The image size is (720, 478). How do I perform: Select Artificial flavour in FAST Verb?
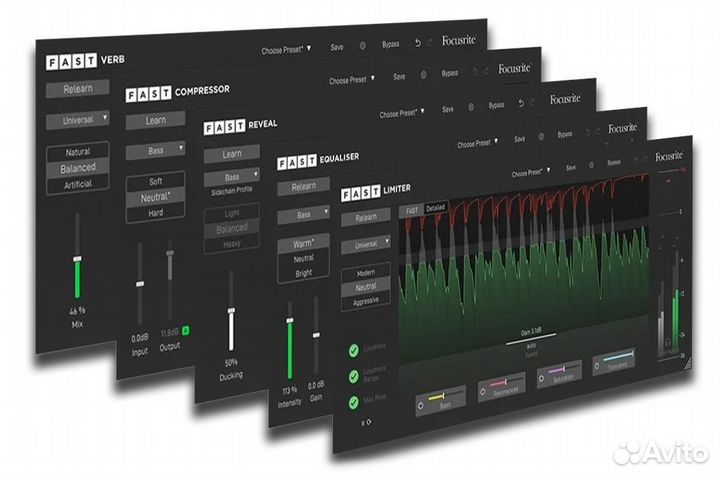[x=78, y=184]
